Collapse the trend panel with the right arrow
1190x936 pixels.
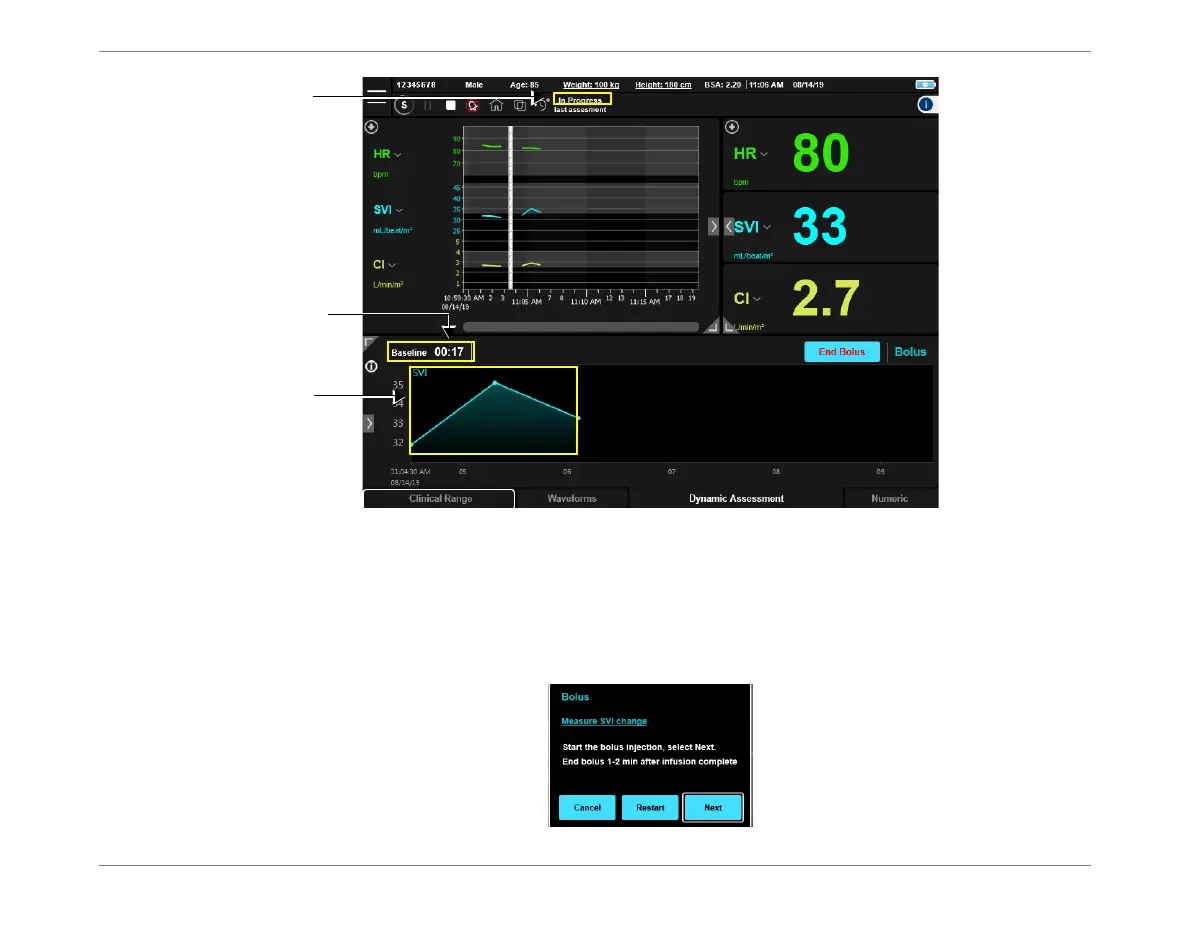(713, 226)
